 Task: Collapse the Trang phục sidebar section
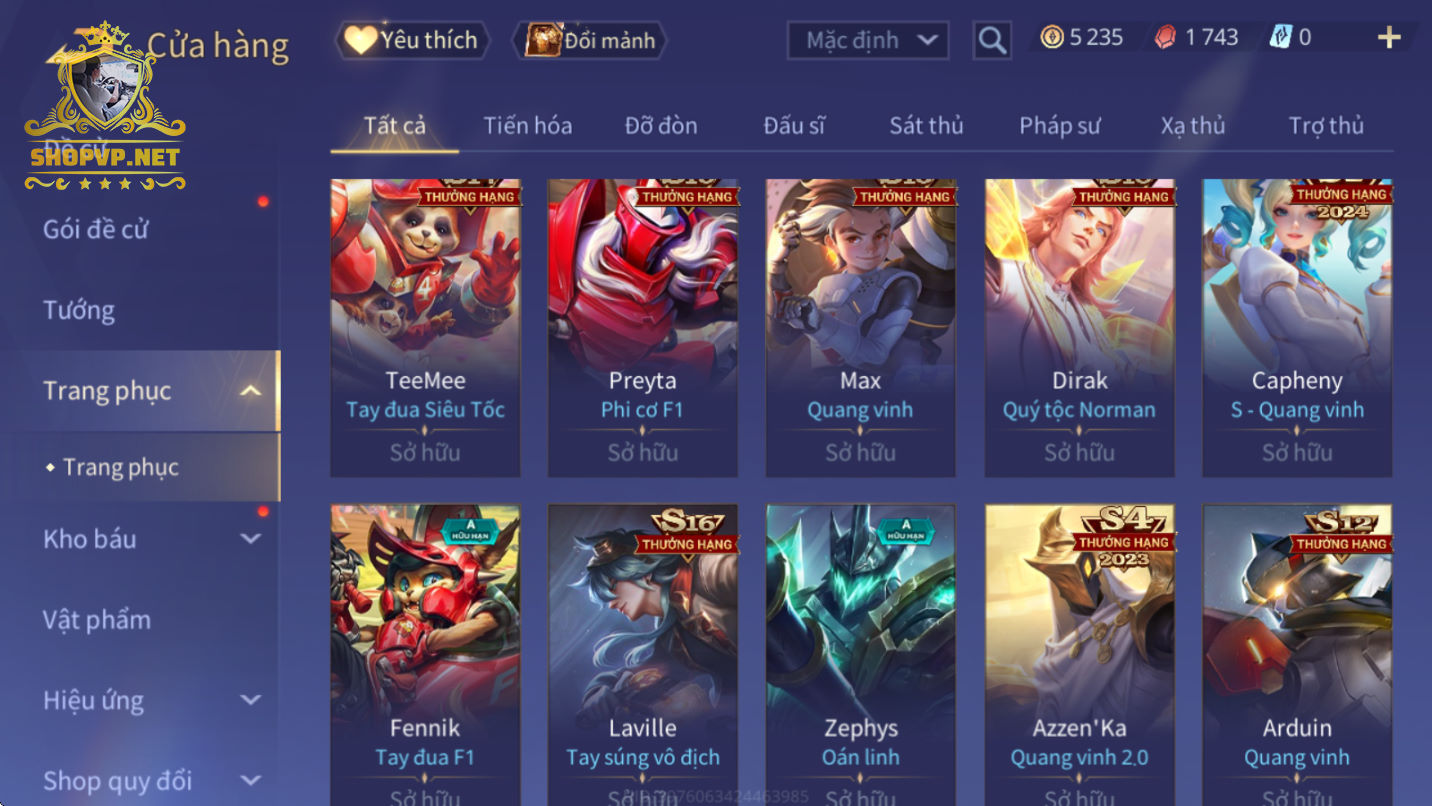click(x=251, y=391)
